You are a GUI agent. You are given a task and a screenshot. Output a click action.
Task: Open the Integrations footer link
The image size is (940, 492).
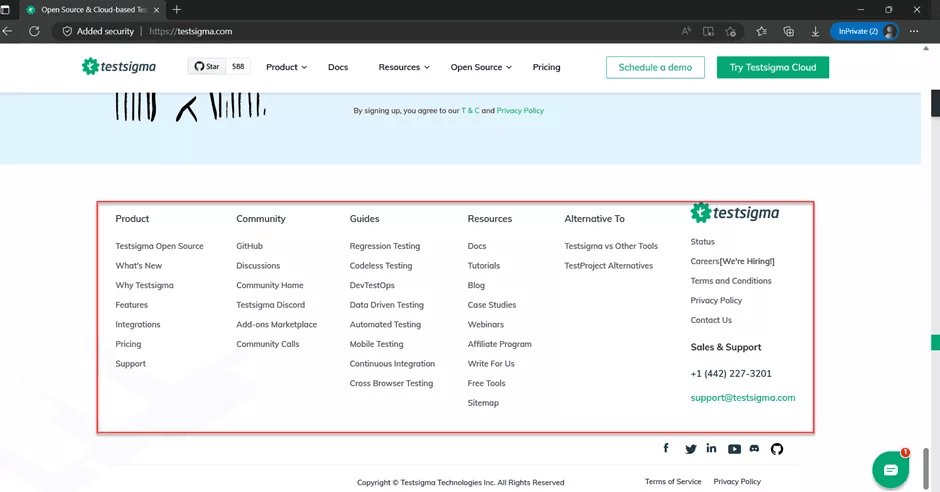[x=138, y=324]
